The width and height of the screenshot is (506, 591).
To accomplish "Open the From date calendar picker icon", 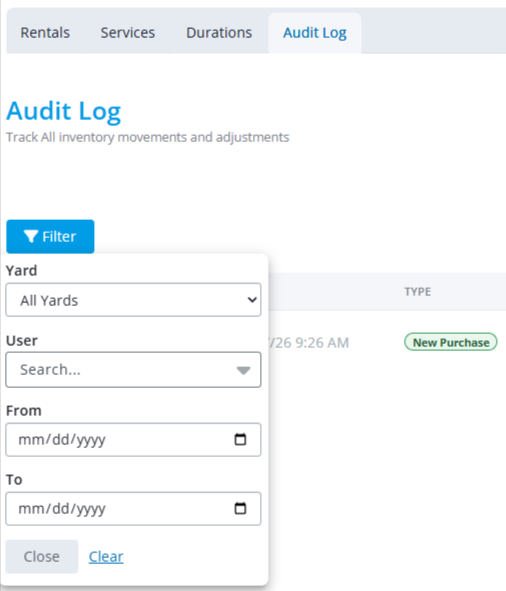I will click(x=240, y=439).
